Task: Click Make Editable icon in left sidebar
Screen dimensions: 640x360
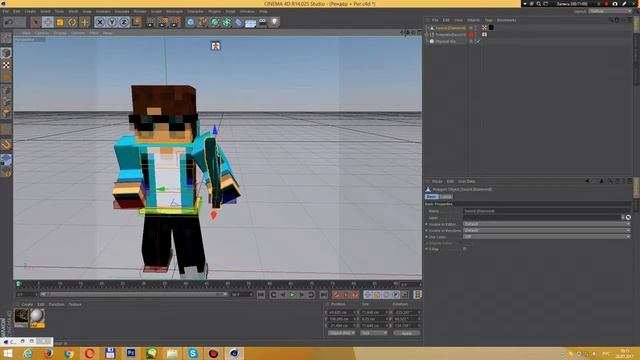Action: pyautogui.click(x=6, y=38)
